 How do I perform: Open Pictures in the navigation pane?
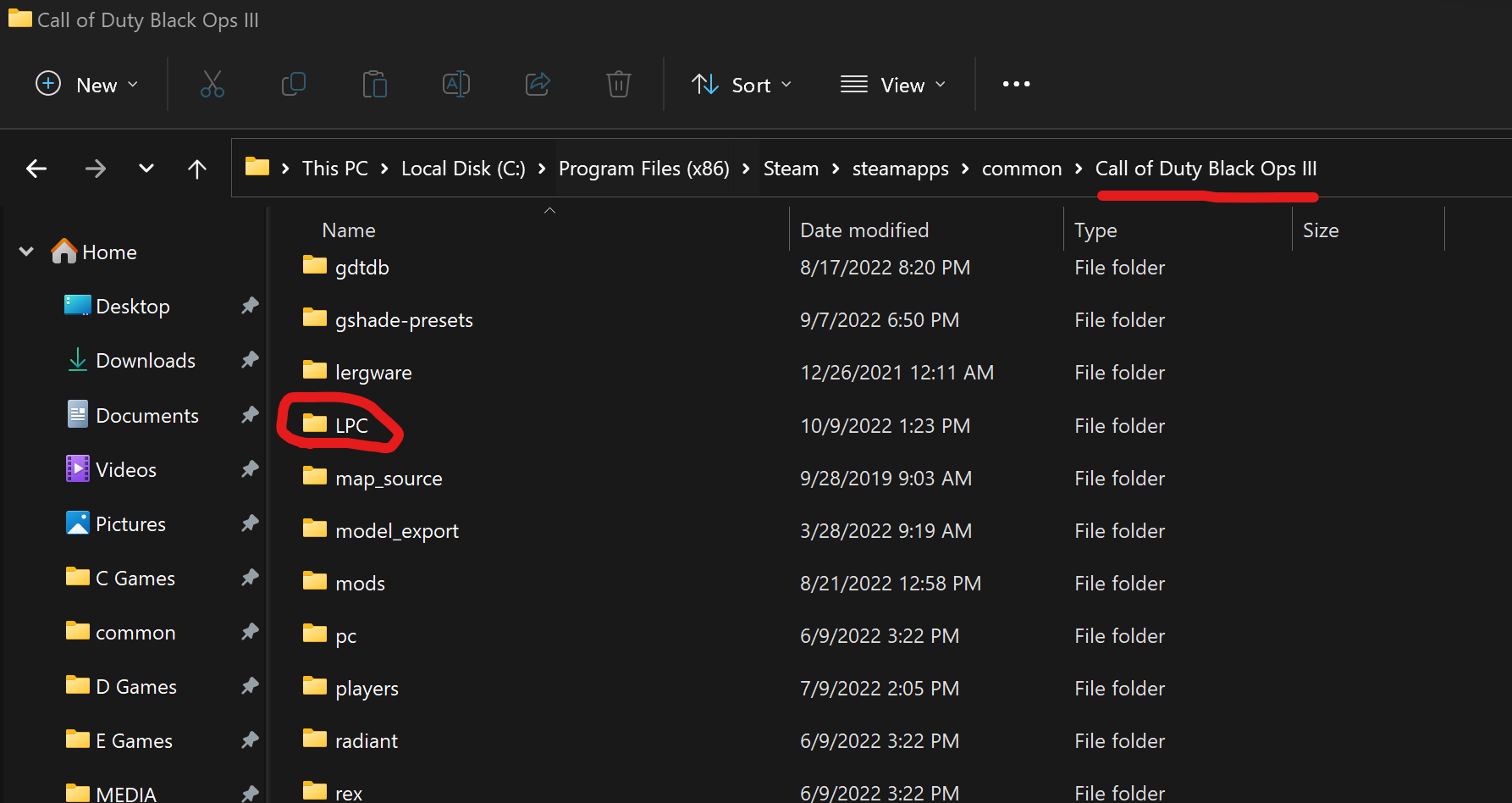click(130, 523)
